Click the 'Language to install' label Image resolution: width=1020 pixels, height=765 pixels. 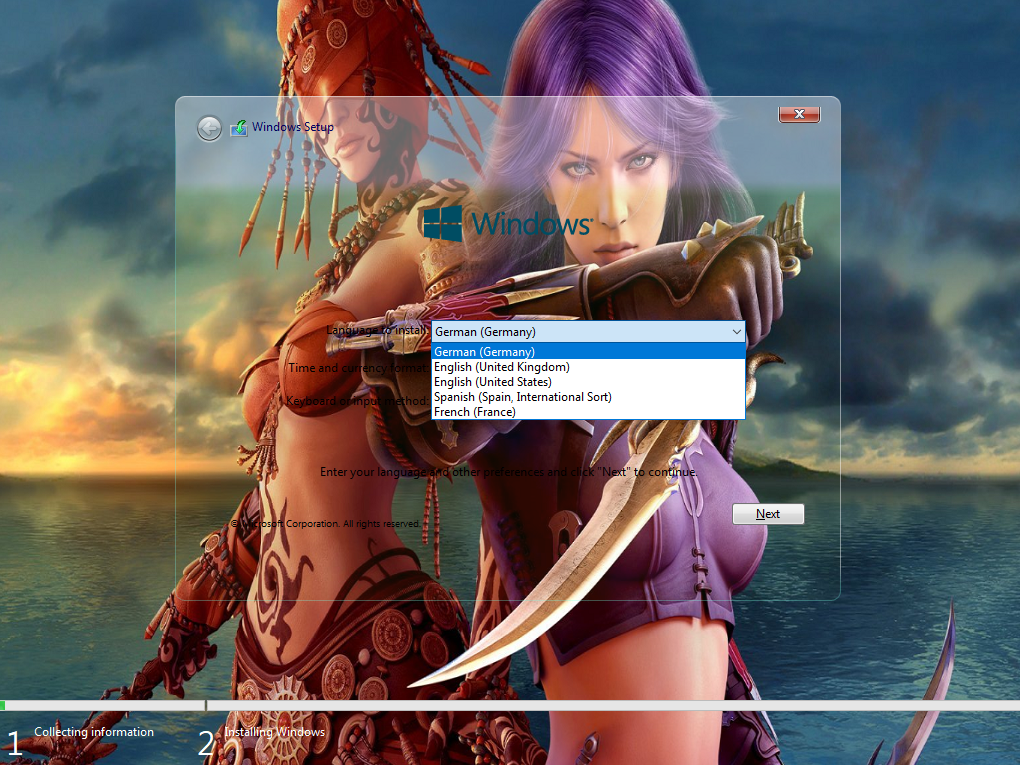(377, 330)
